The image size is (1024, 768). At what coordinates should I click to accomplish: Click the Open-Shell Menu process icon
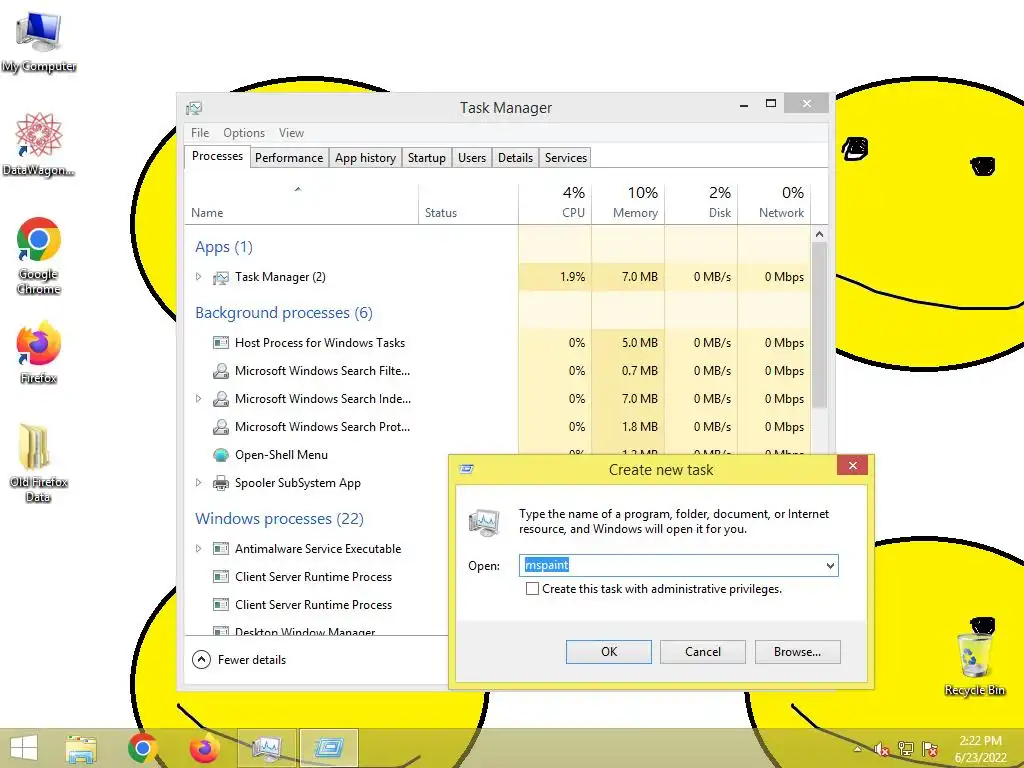coord(221,455)
